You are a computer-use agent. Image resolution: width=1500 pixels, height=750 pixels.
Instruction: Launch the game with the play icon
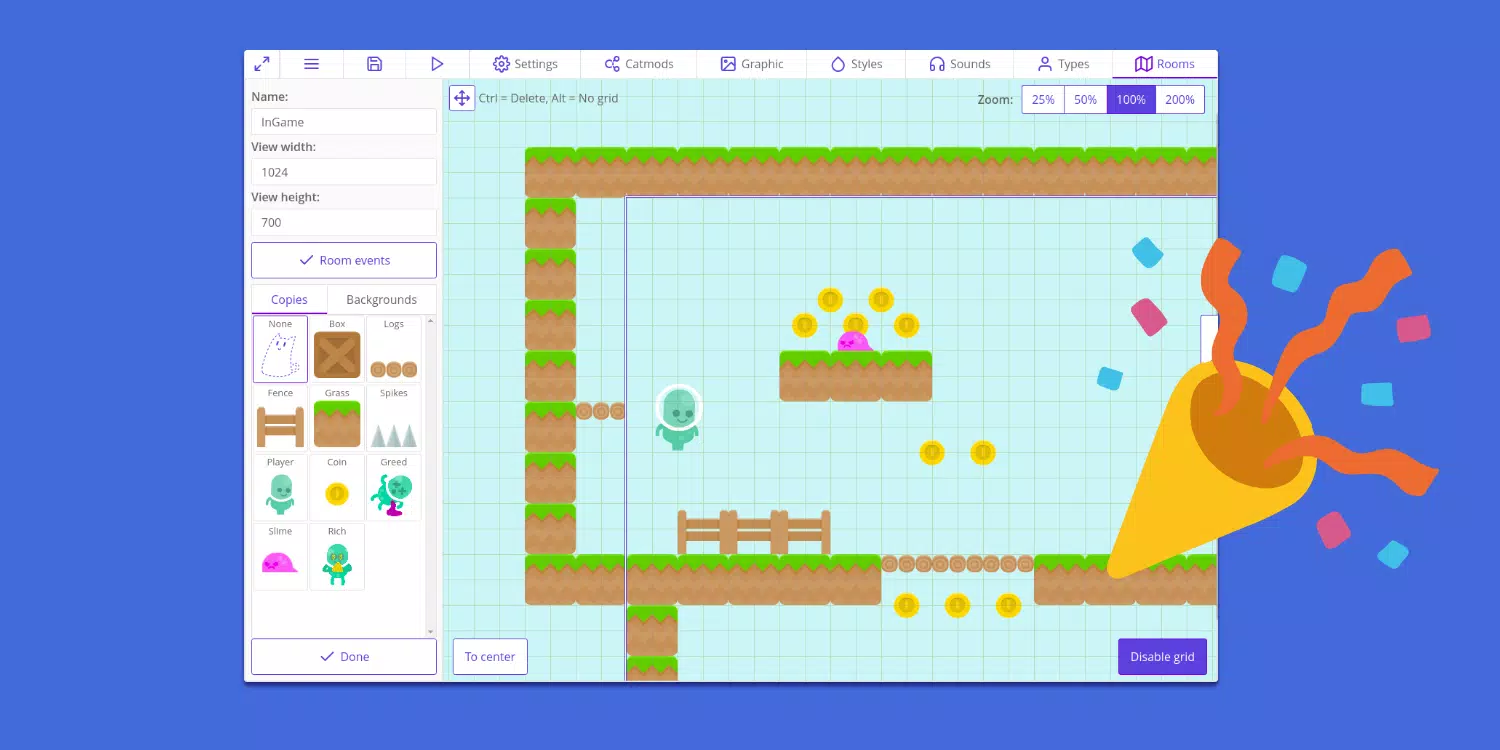tap(437, 64)
